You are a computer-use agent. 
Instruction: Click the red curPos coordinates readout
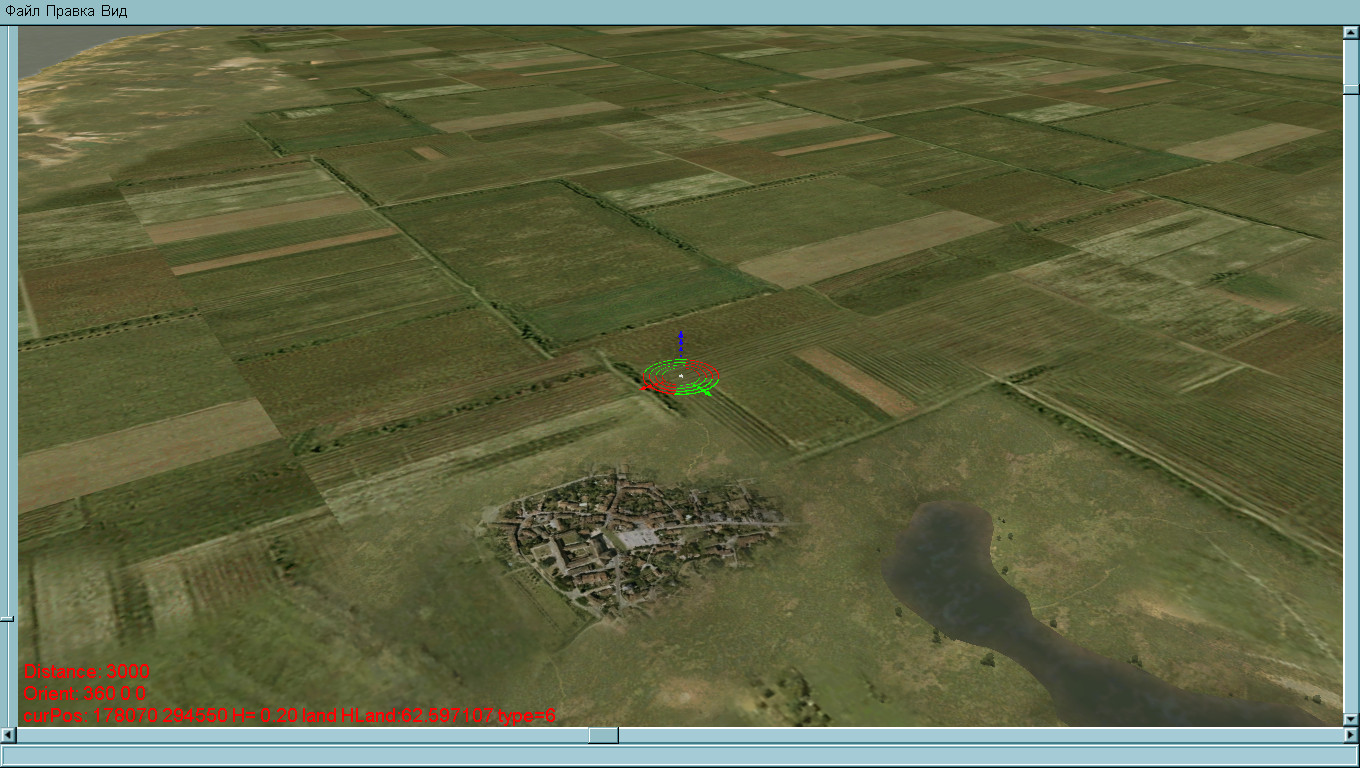tap(289, 715)
